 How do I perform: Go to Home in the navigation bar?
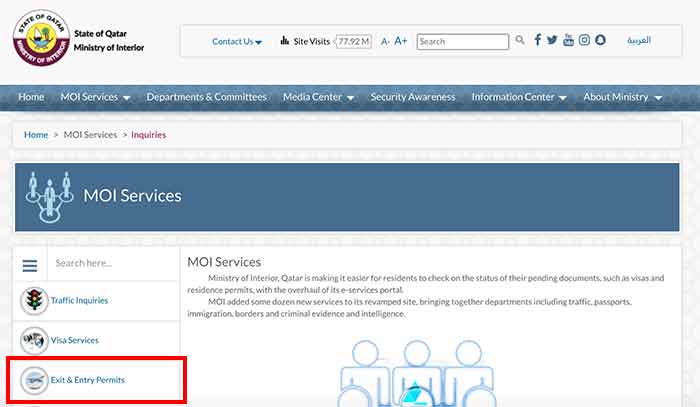(31, 97)
